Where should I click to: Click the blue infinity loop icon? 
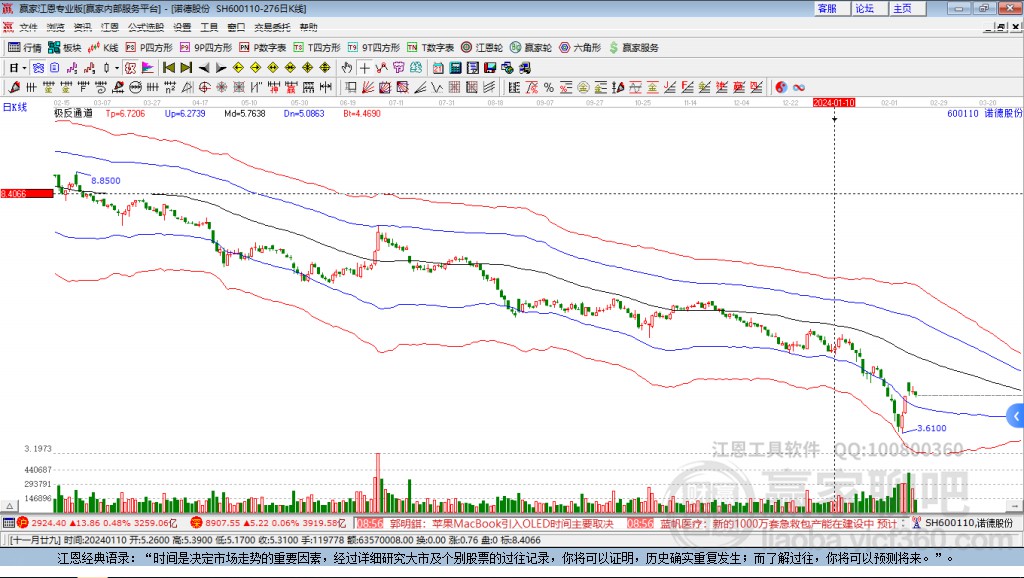point(799,87)
